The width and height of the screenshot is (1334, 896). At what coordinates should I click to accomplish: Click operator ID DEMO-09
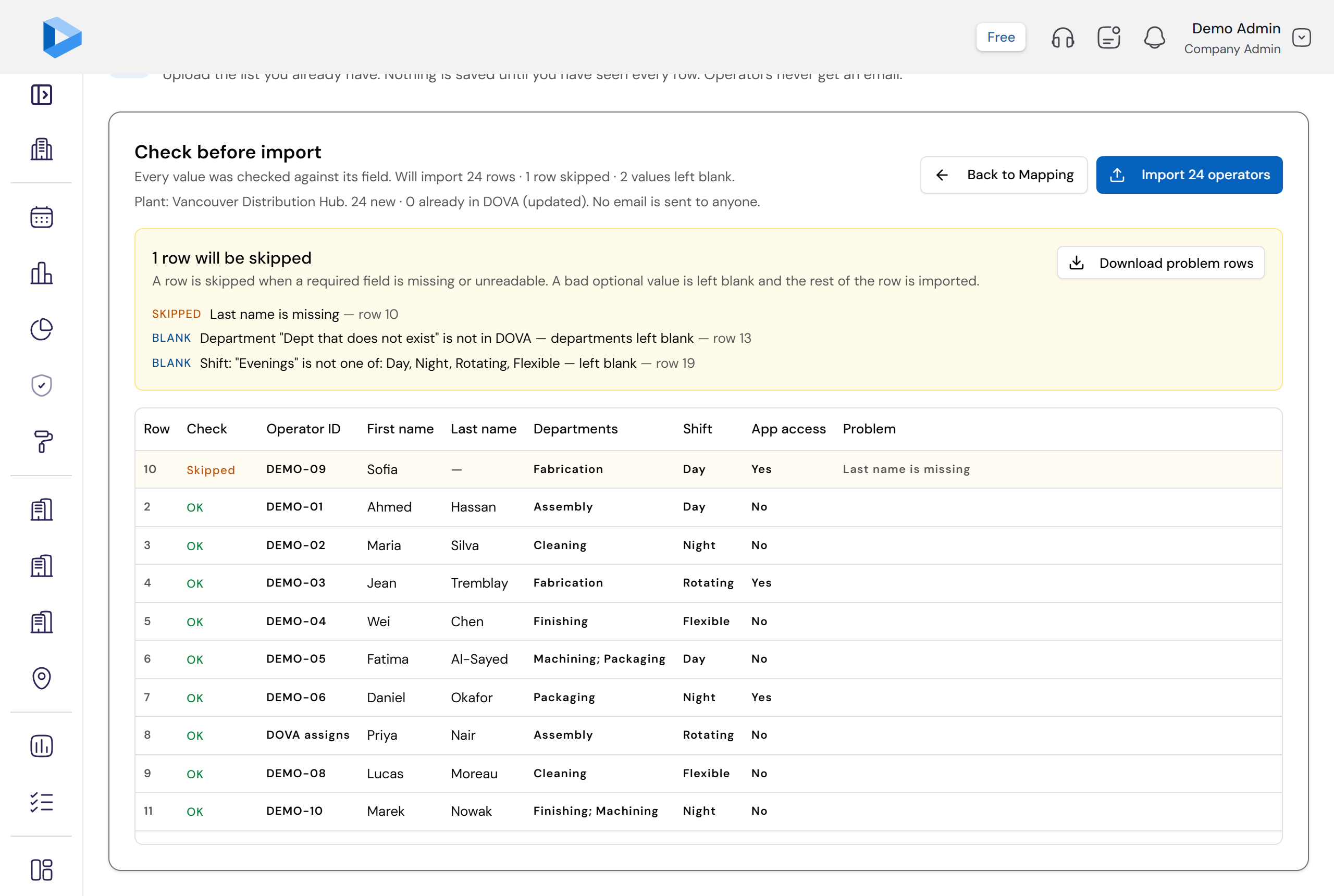(x=295, y=469)
